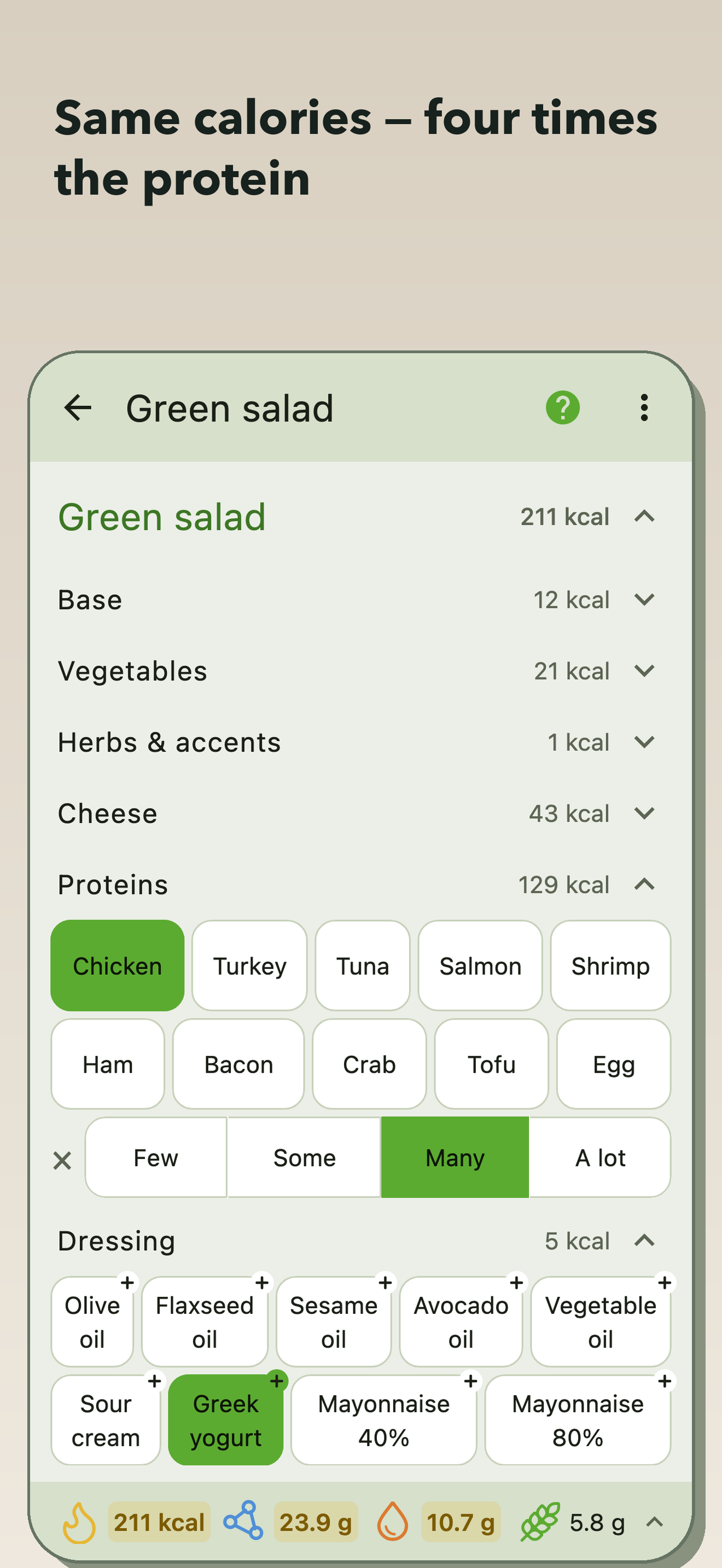Image resolution: width=722 pixels, height=1568 pixels.
Task: Deselect the Chicken protein chip
Action: click(118, 966)
